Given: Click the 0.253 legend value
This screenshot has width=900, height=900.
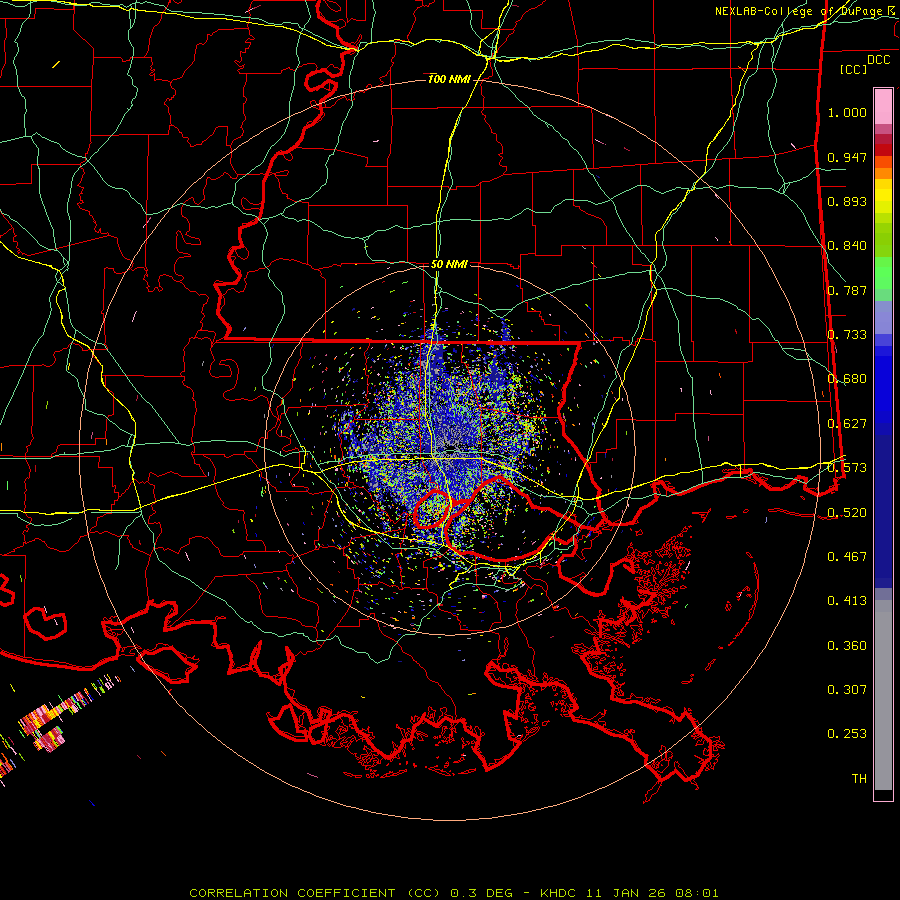Looking at the screenshot, I should [847, 734].
